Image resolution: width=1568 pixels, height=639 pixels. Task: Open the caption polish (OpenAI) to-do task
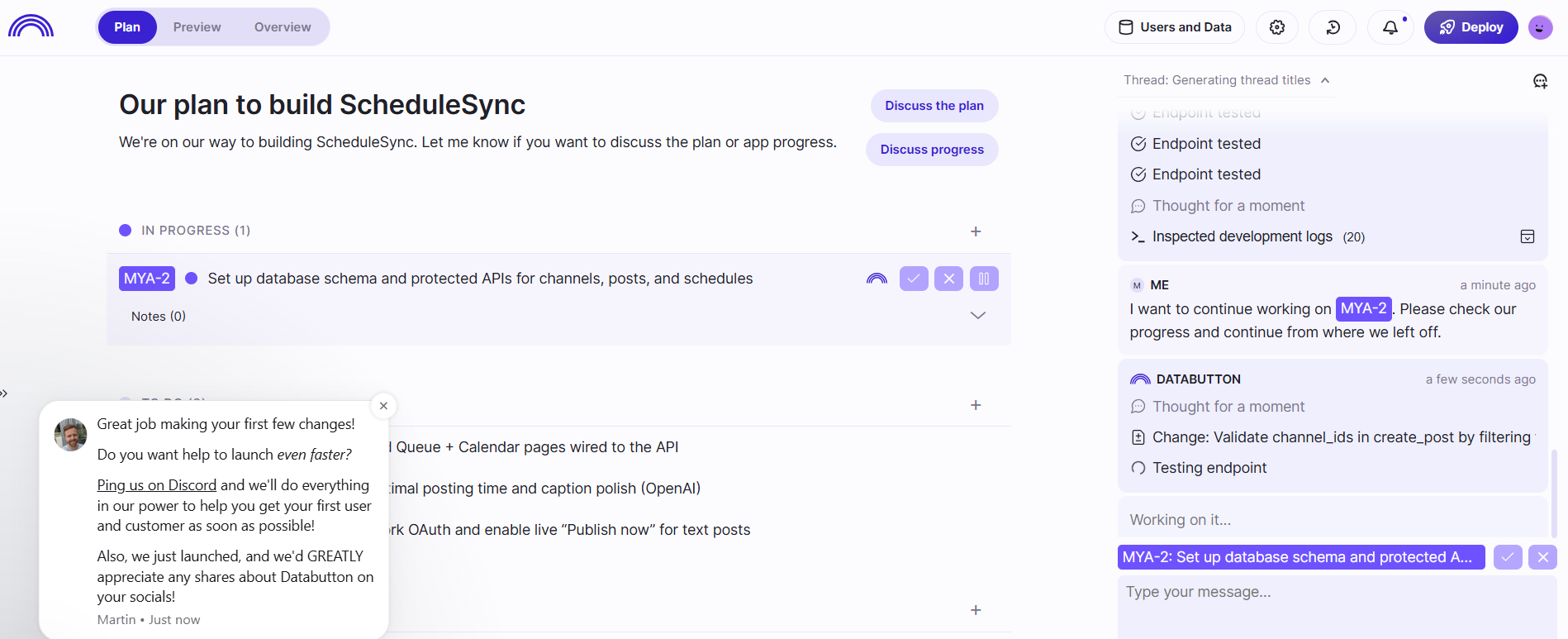pyautogui.click(x=545, y=489)
